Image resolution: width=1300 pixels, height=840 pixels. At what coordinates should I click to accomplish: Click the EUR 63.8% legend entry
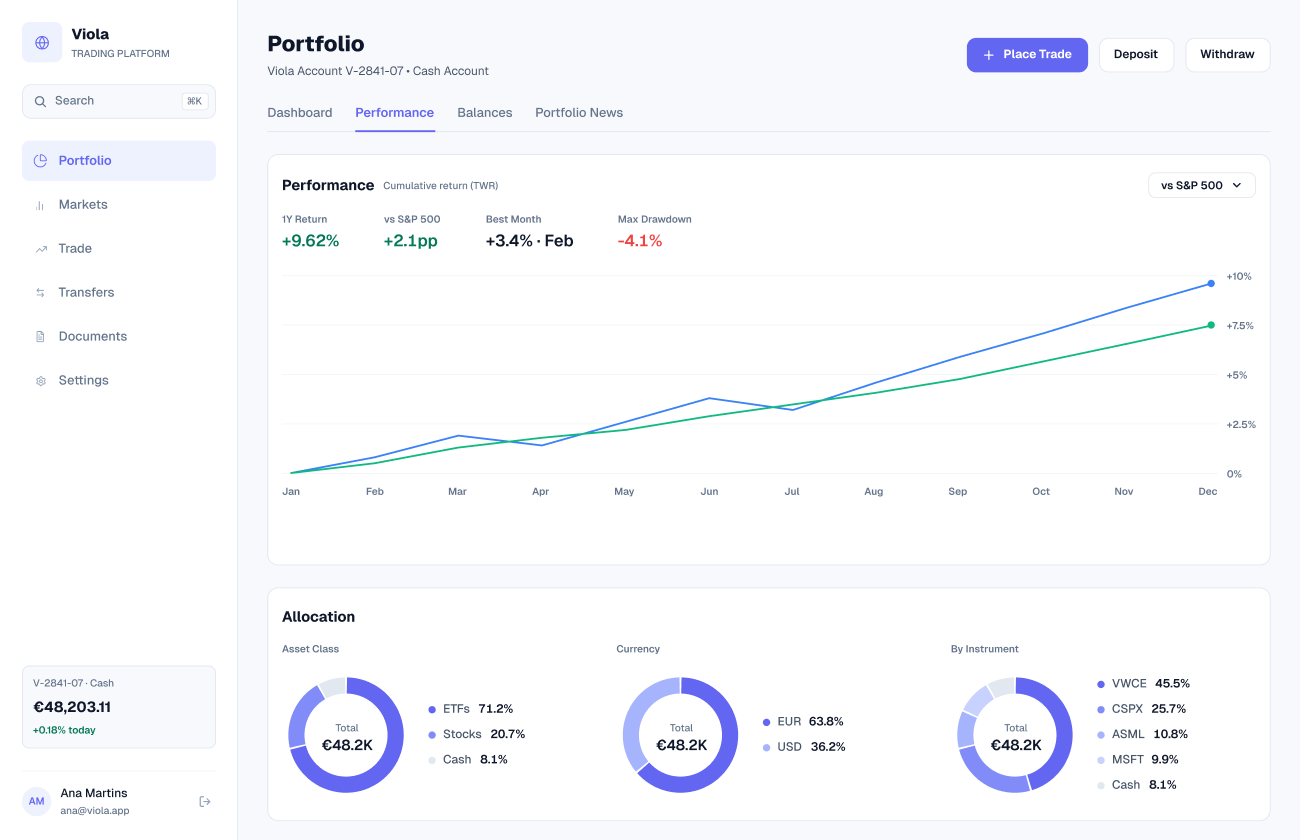coord(803,721)
